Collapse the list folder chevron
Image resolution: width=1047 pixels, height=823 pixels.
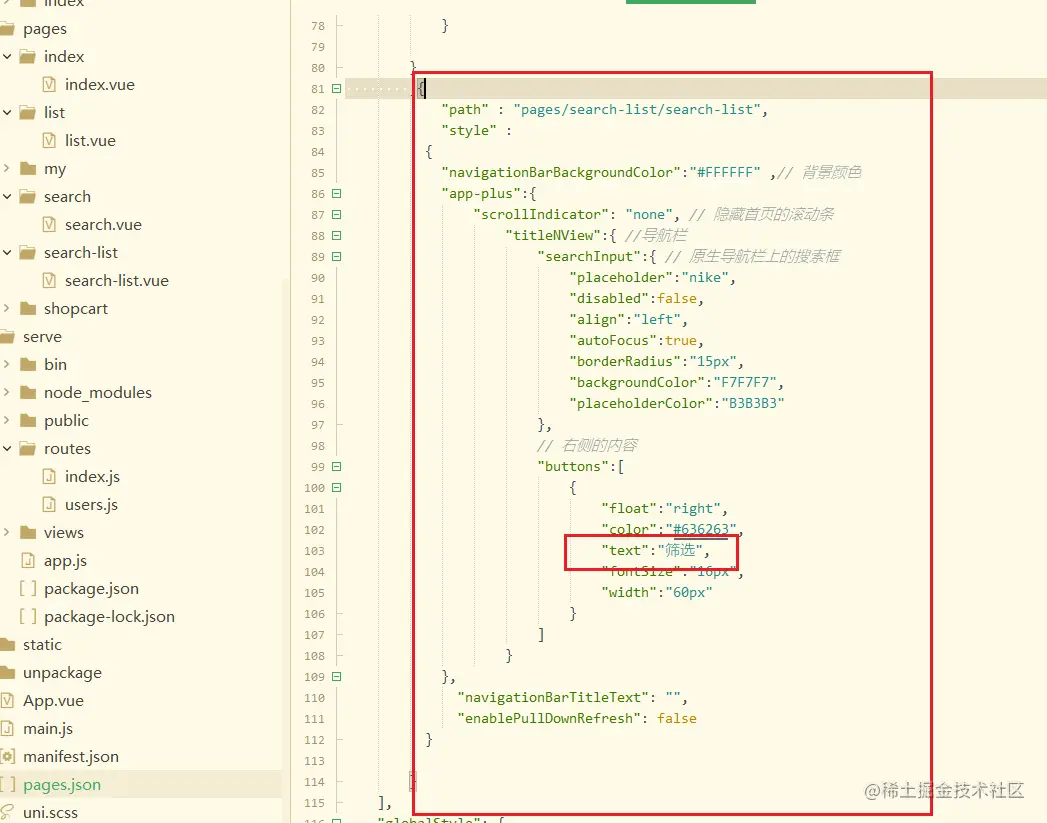click(x=7, y=113)
